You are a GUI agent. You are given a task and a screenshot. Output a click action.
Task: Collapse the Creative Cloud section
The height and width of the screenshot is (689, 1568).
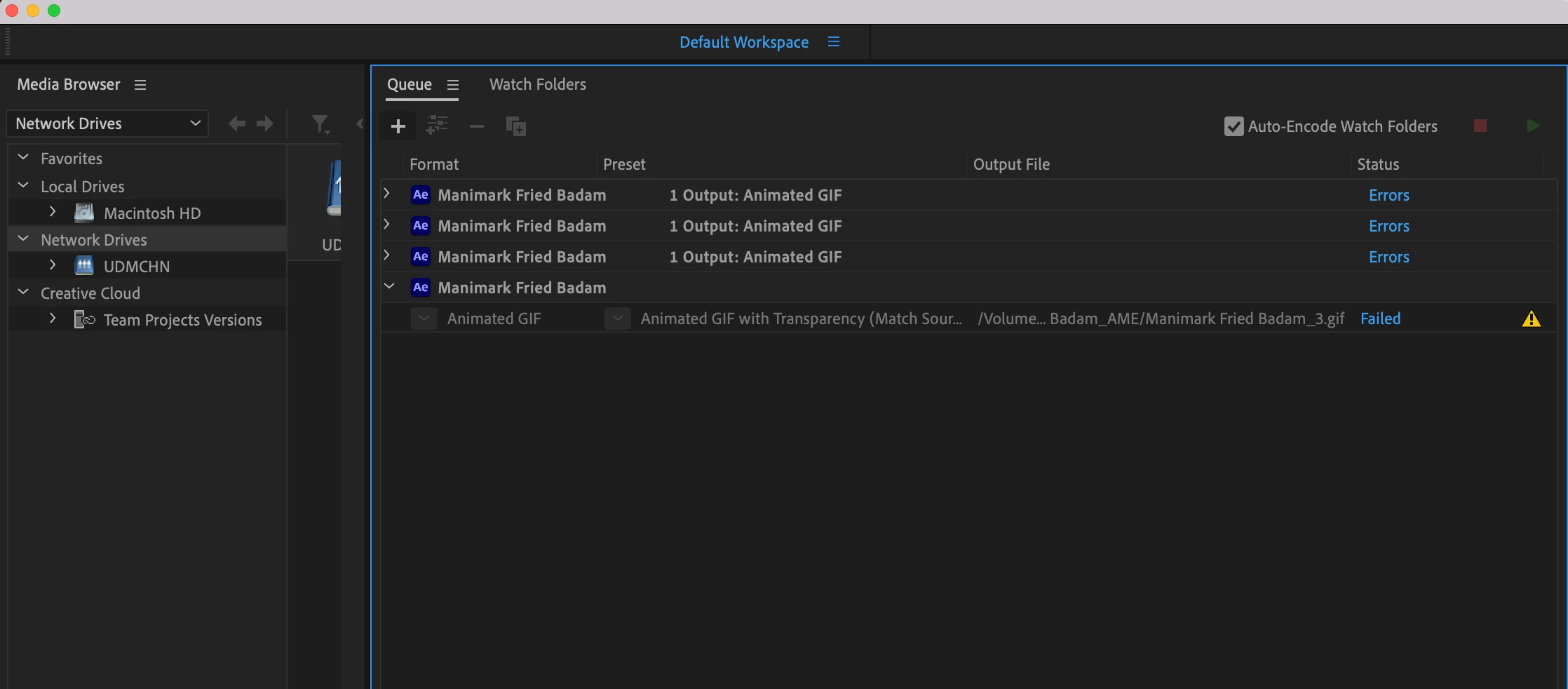coord(23,293)
